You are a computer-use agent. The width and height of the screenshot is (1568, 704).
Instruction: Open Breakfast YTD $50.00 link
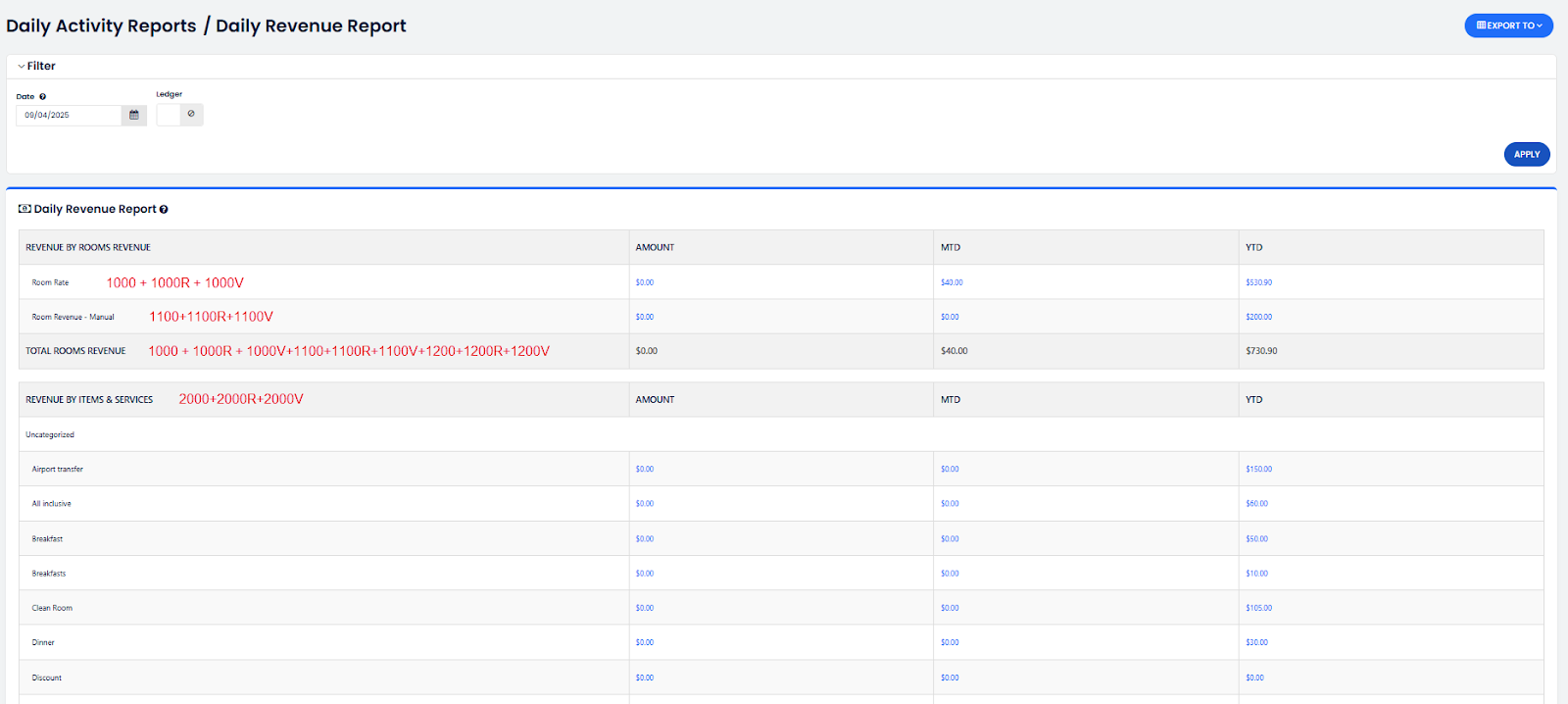(x=1256, y=538)
